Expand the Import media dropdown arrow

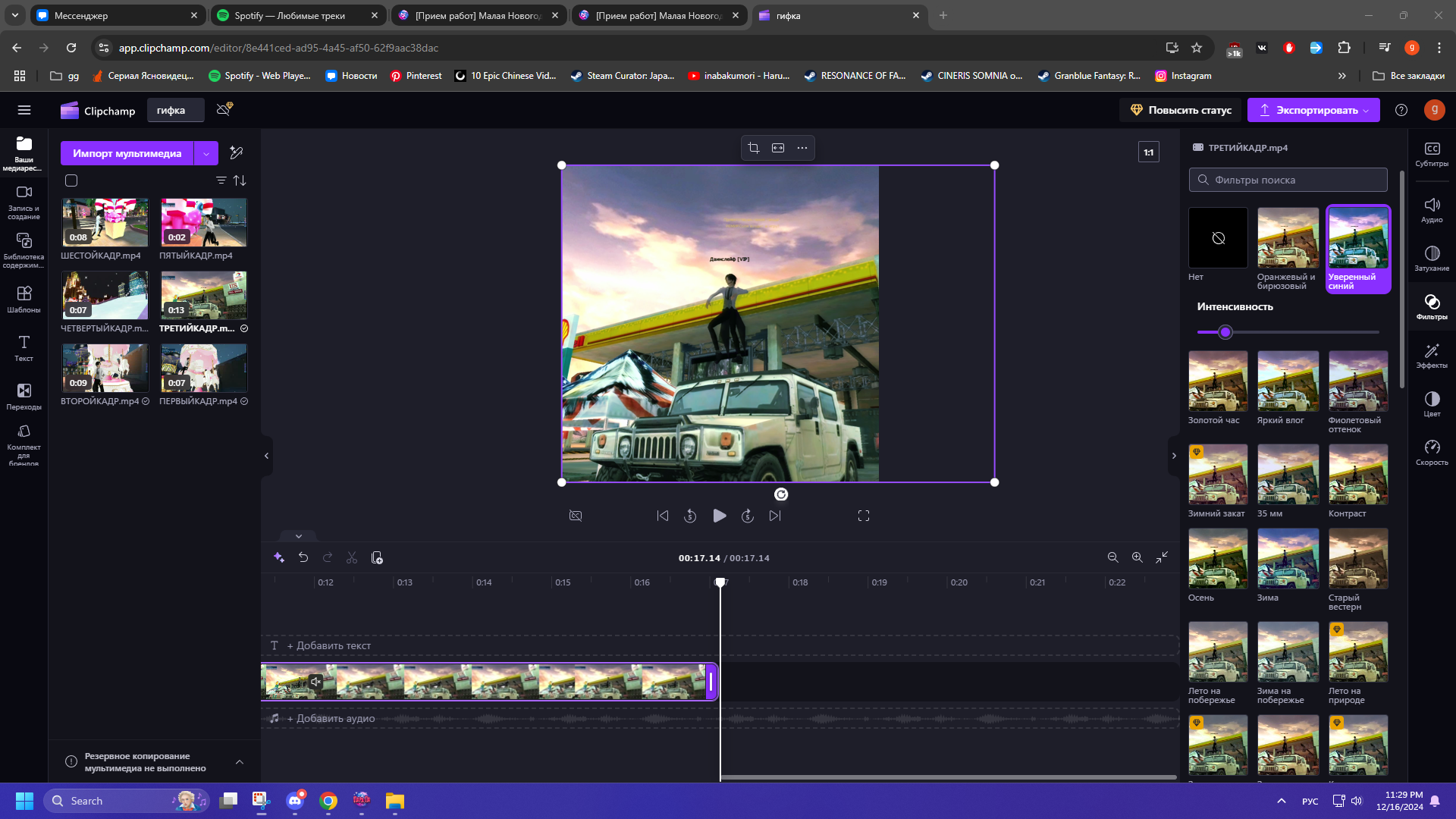tap(206, 153)
